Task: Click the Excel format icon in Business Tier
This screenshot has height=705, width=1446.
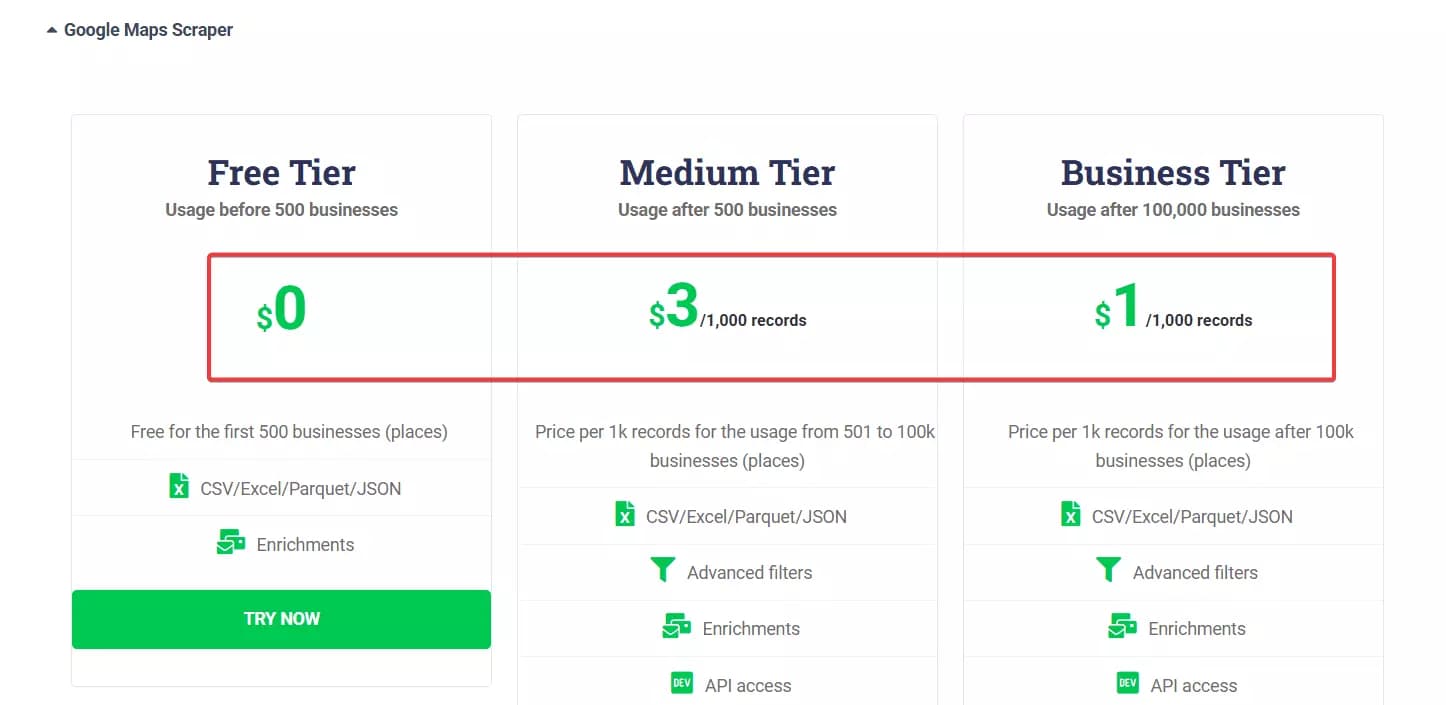Action: coord(1069,516)
